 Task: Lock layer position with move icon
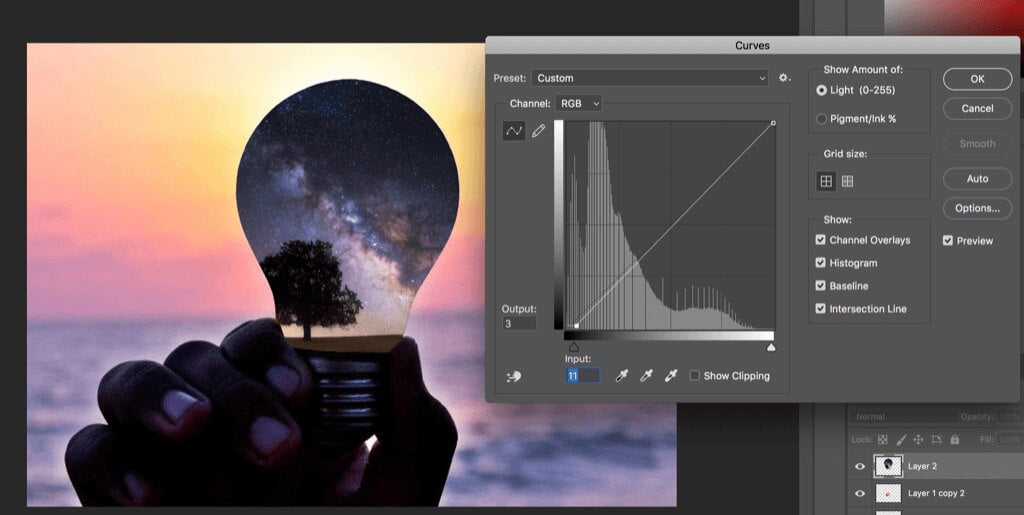pos(918,440)
